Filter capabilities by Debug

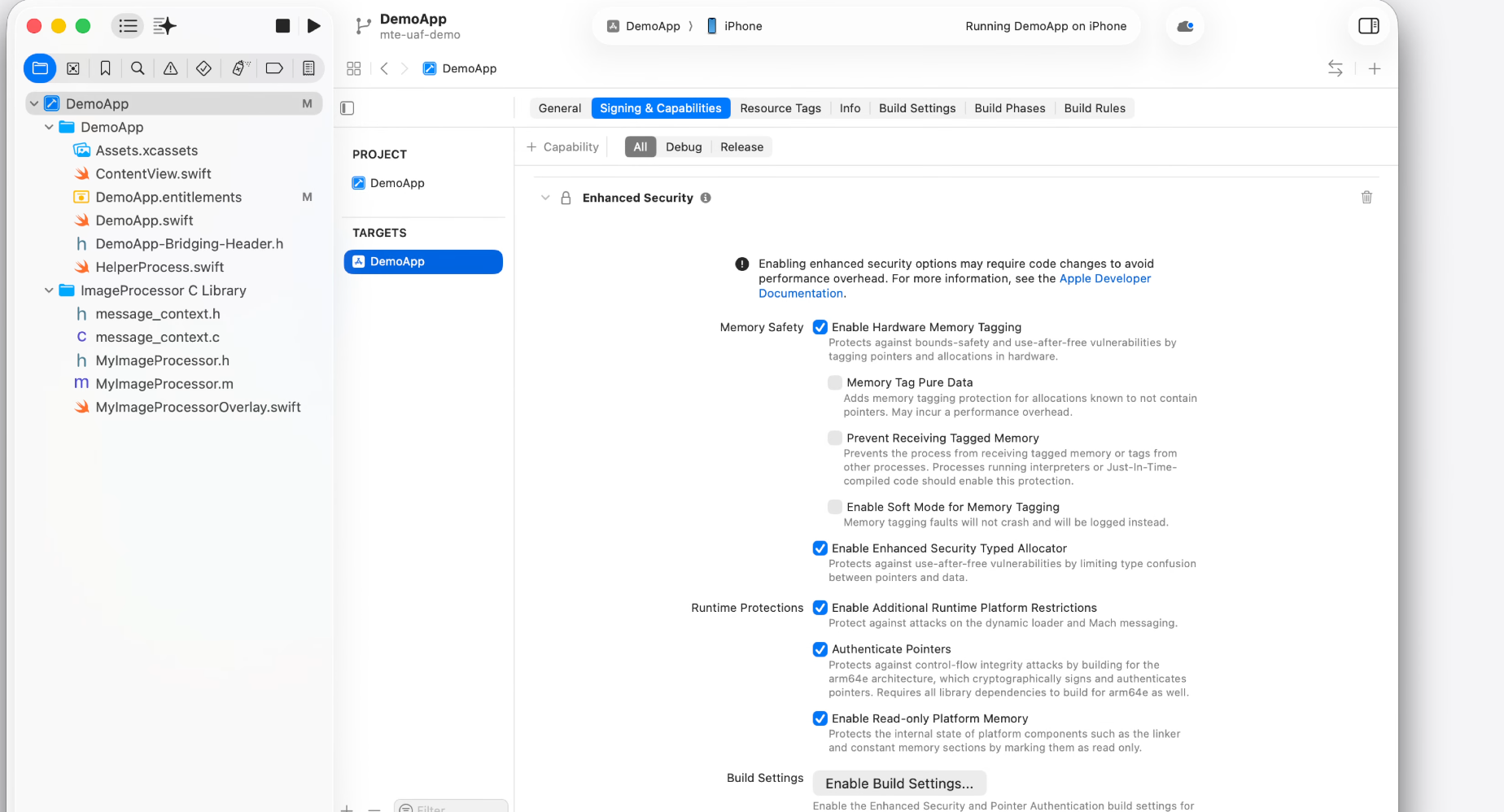684,147
